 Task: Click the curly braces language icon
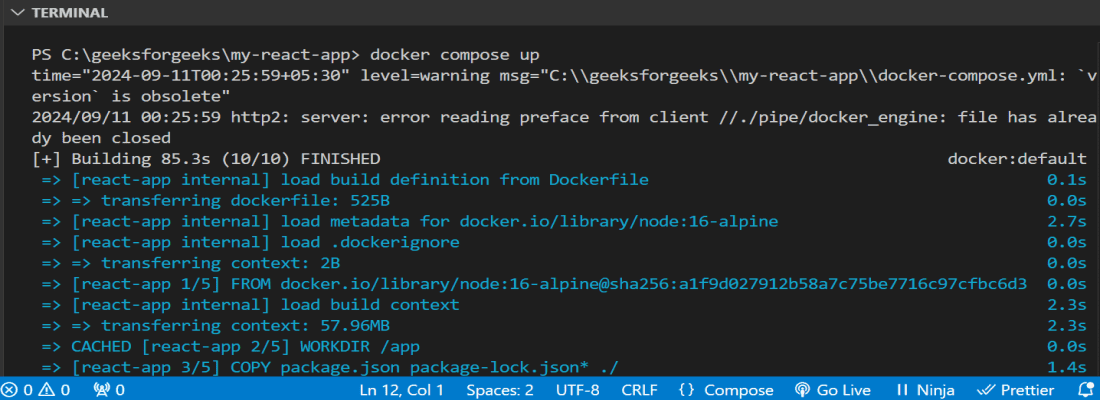coord(687,390)
